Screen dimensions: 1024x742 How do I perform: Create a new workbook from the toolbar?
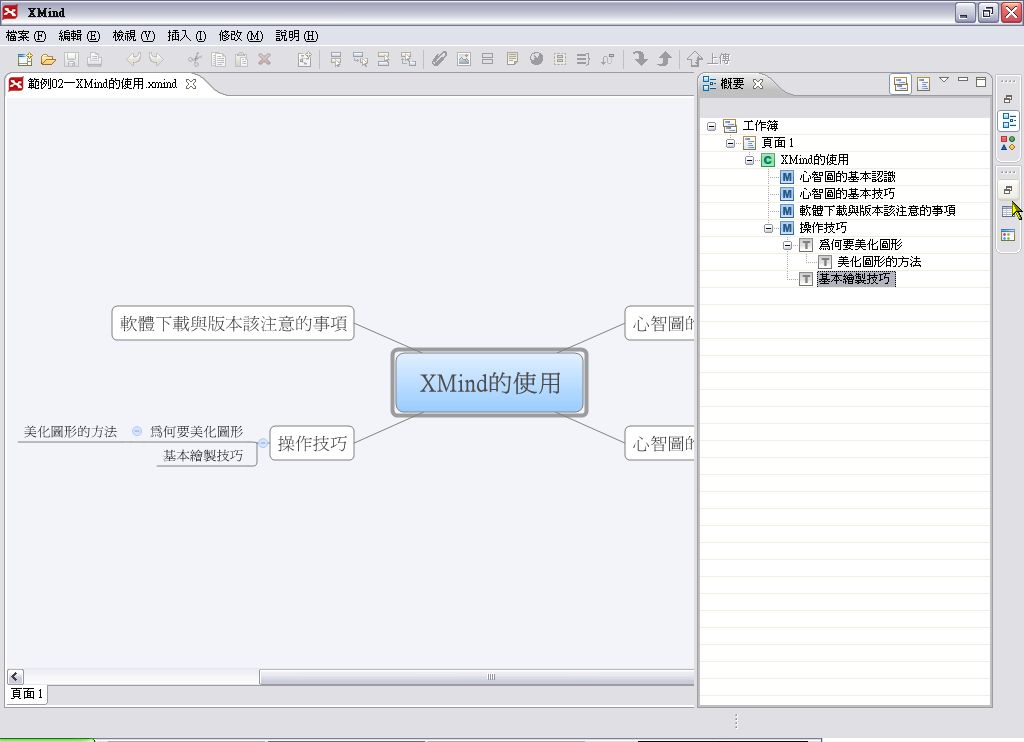pyautogui.click(x=25, y=59)
